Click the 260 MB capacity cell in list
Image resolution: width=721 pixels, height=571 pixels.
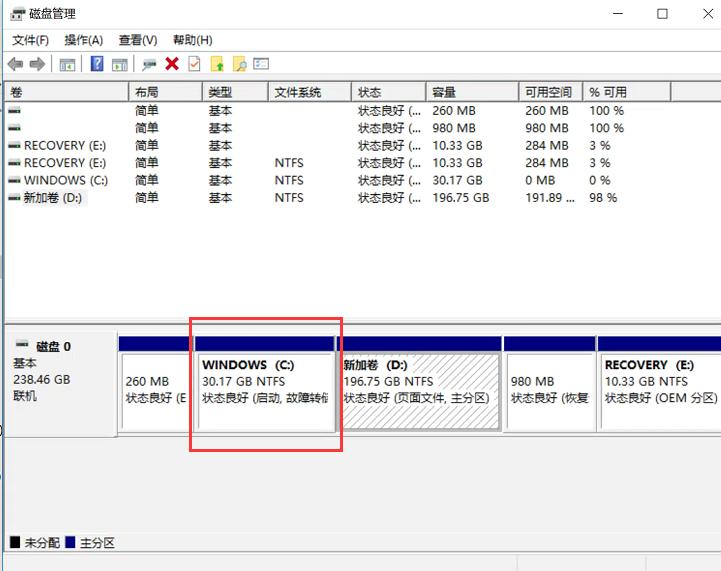(454, 111)
